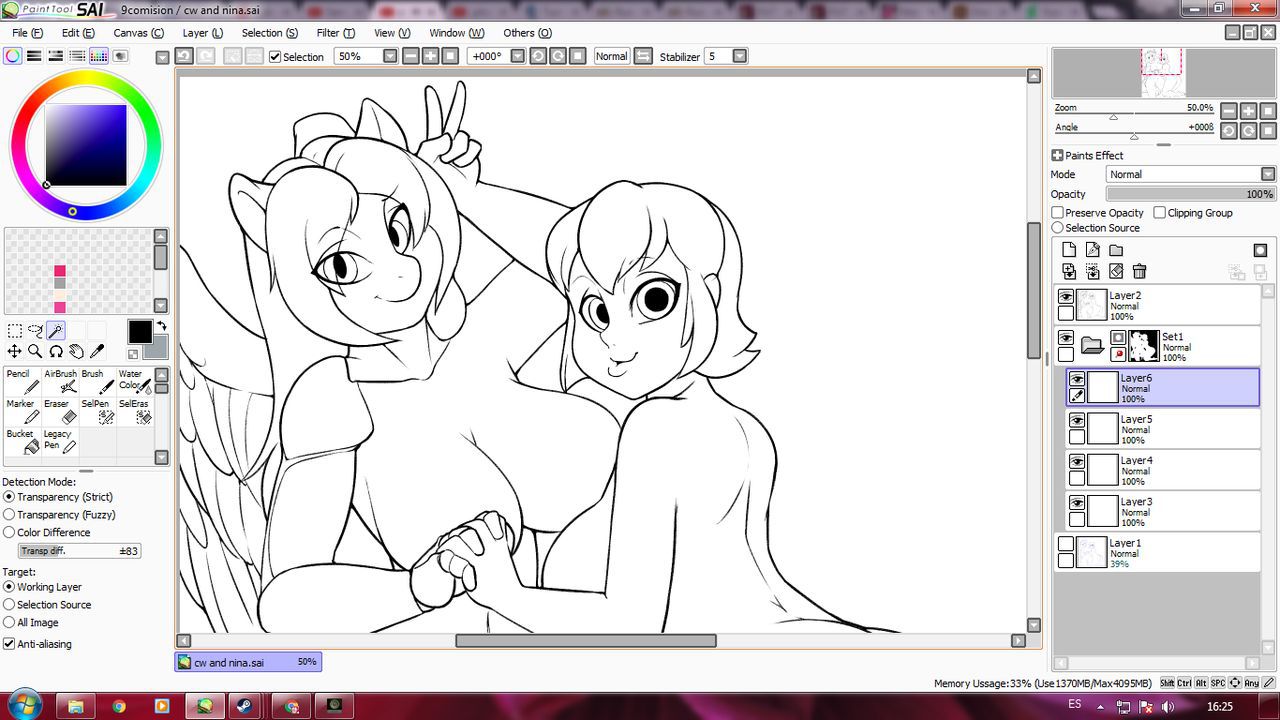Select the Zoom magnifier tool

35,351
